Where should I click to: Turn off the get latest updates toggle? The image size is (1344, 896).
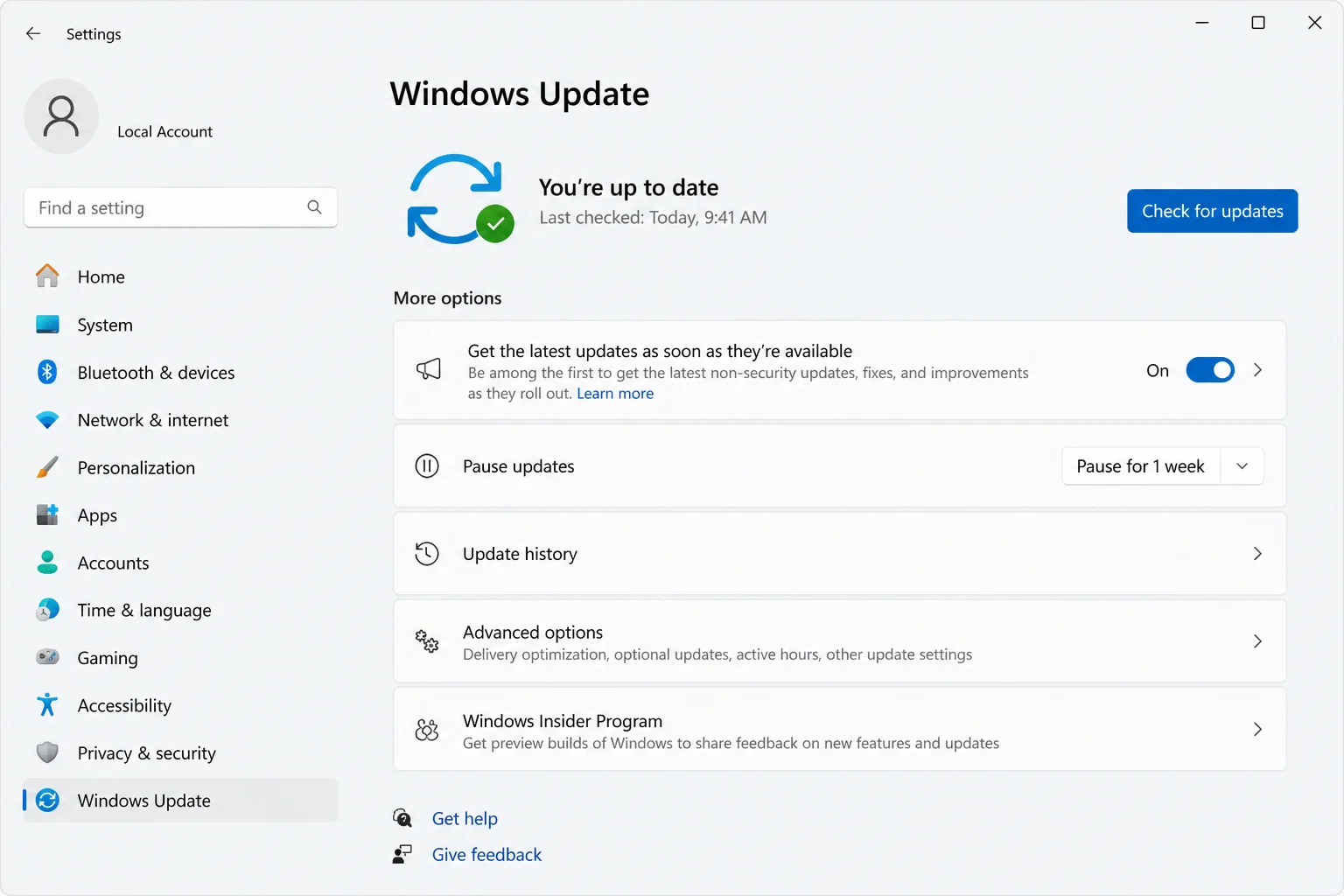point(1210,370)
